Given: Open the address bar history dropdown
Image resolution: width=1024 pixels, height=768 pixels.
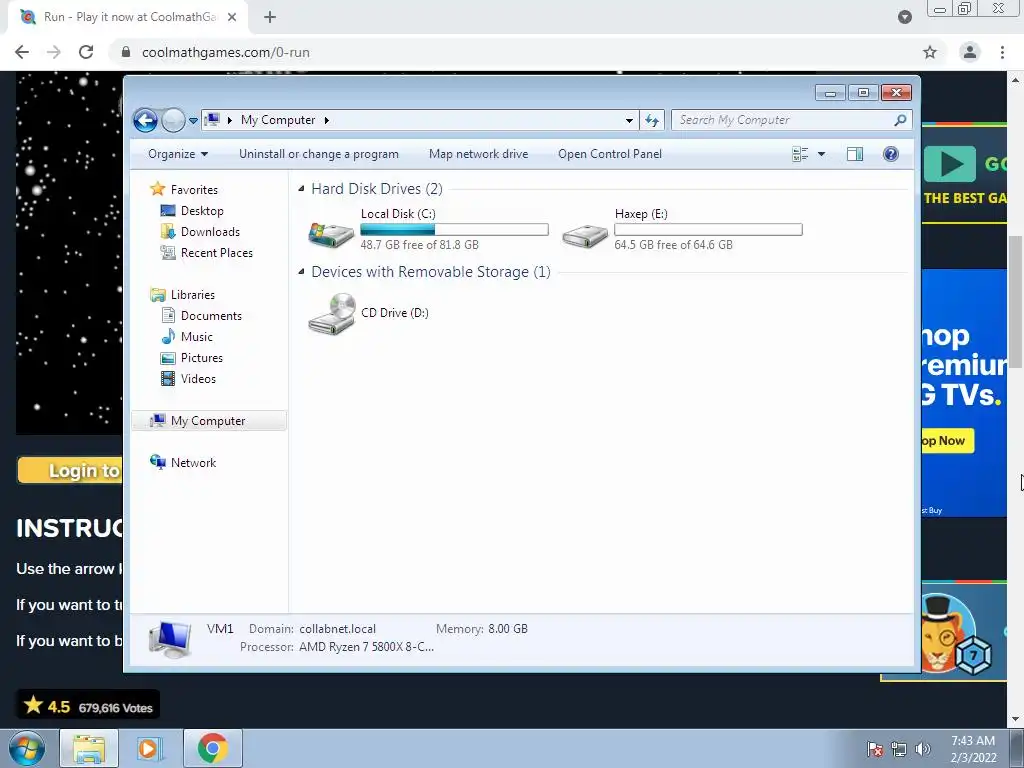Looking at the screenshot, I should [x=629, y=120].
